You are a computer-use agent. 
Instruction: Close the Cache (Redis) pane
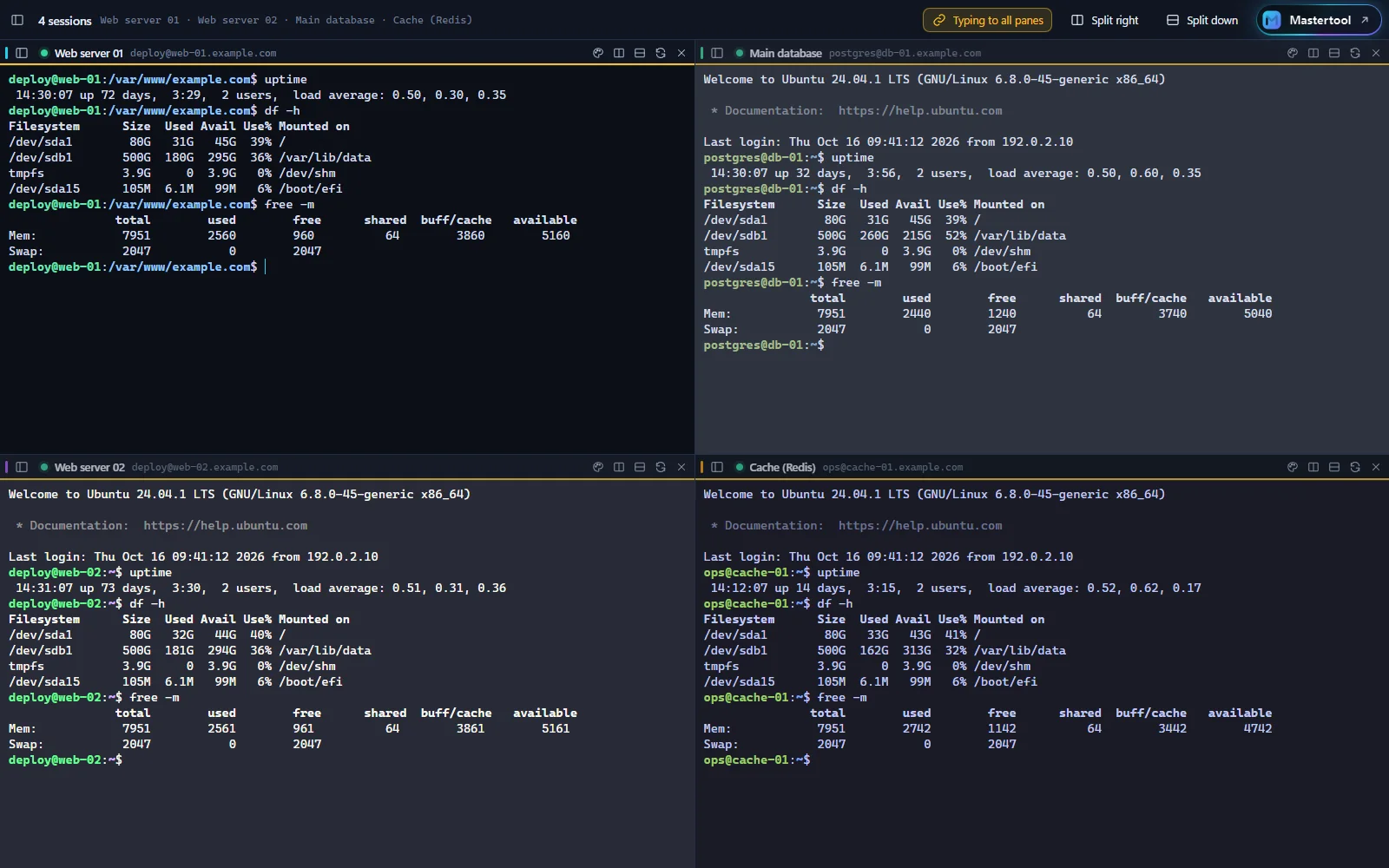coord(1376,467)
